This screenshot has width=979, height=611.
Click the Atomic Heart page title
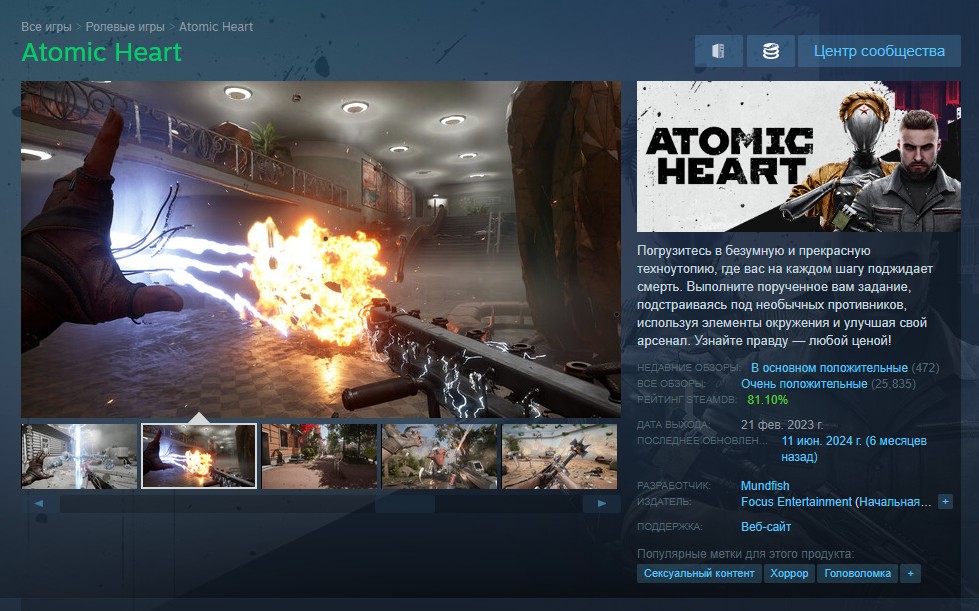point(102,52)
